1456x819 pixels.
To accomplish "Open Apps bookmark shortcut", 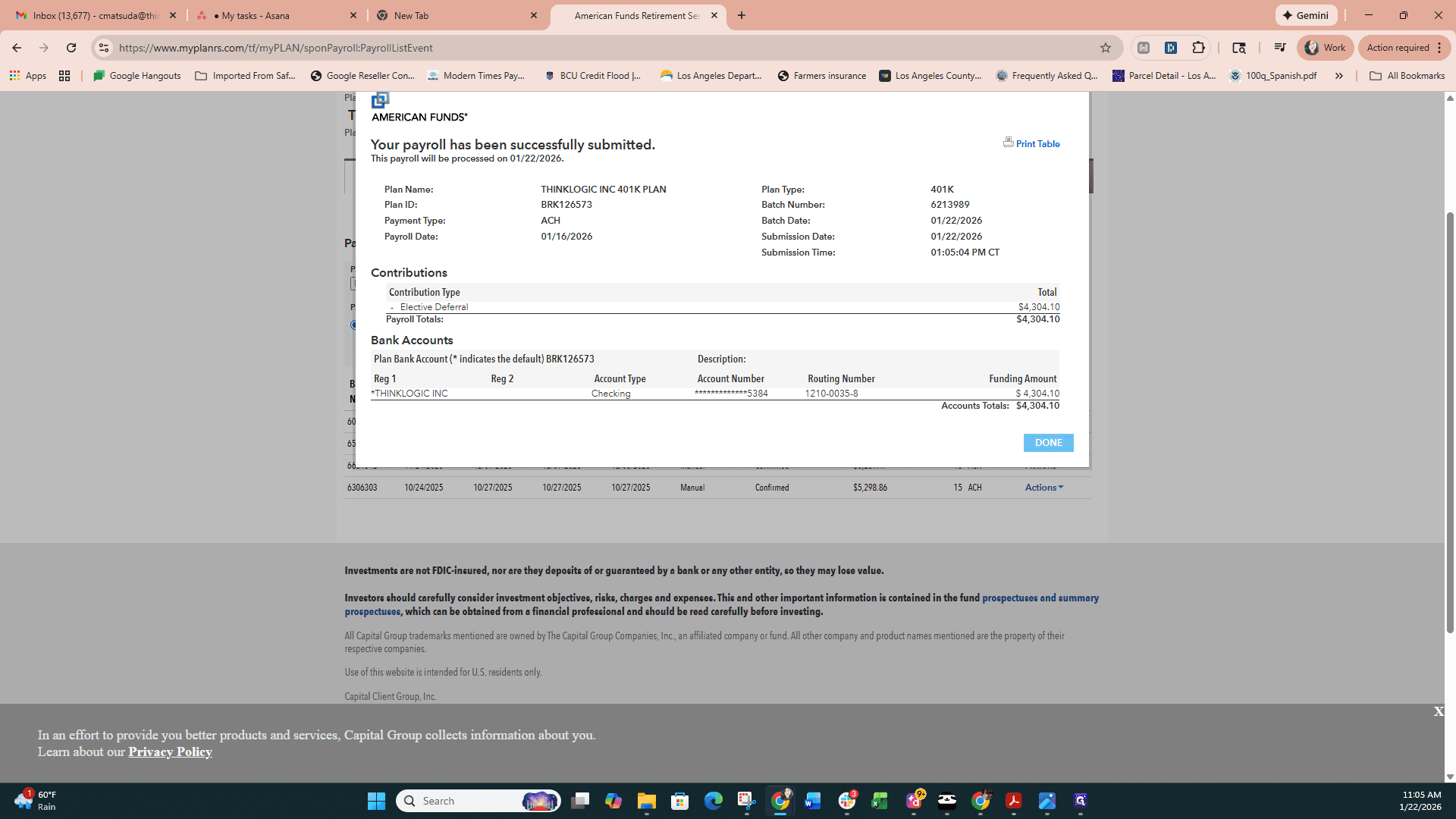I will click(28, 76).
